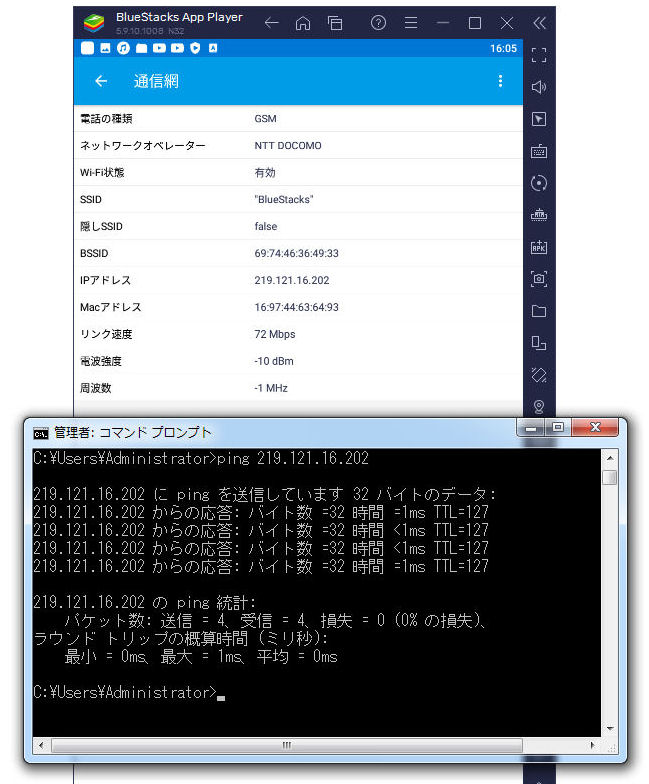Viewport: 649px width, 784px height.
Task: Collapse the BlueStacks sidebar with double chevron
Action: click(x=539, y=23)
